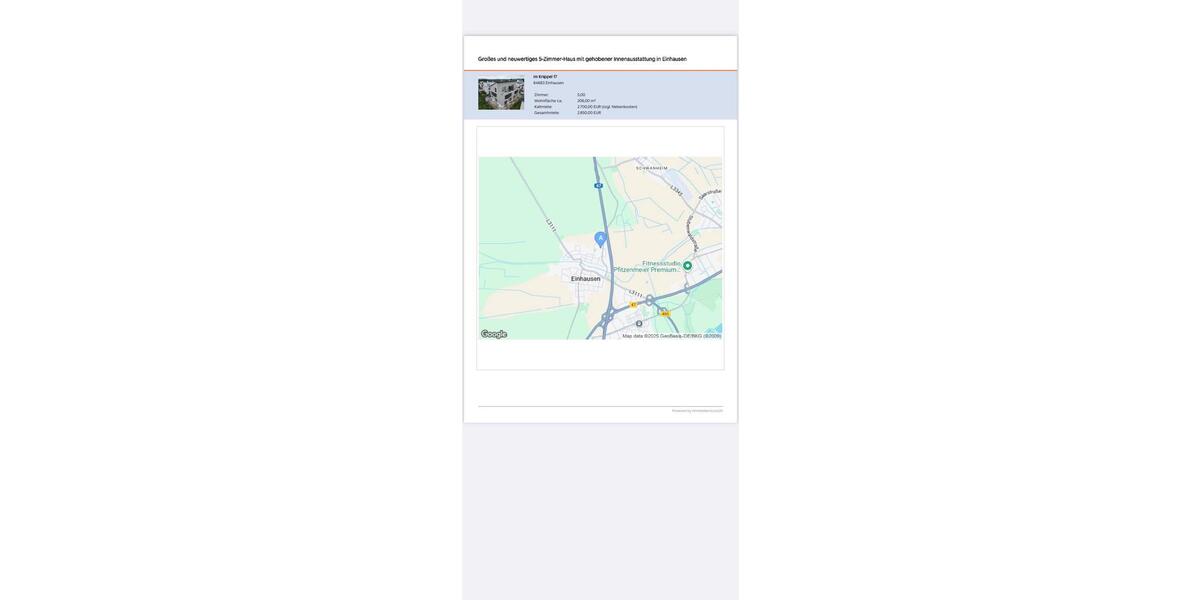This screenshot has width=1200, height=600.
Task: Click the green Fitnessstudio Pfitzenmeier marker
Action: [x=687, y=266]
